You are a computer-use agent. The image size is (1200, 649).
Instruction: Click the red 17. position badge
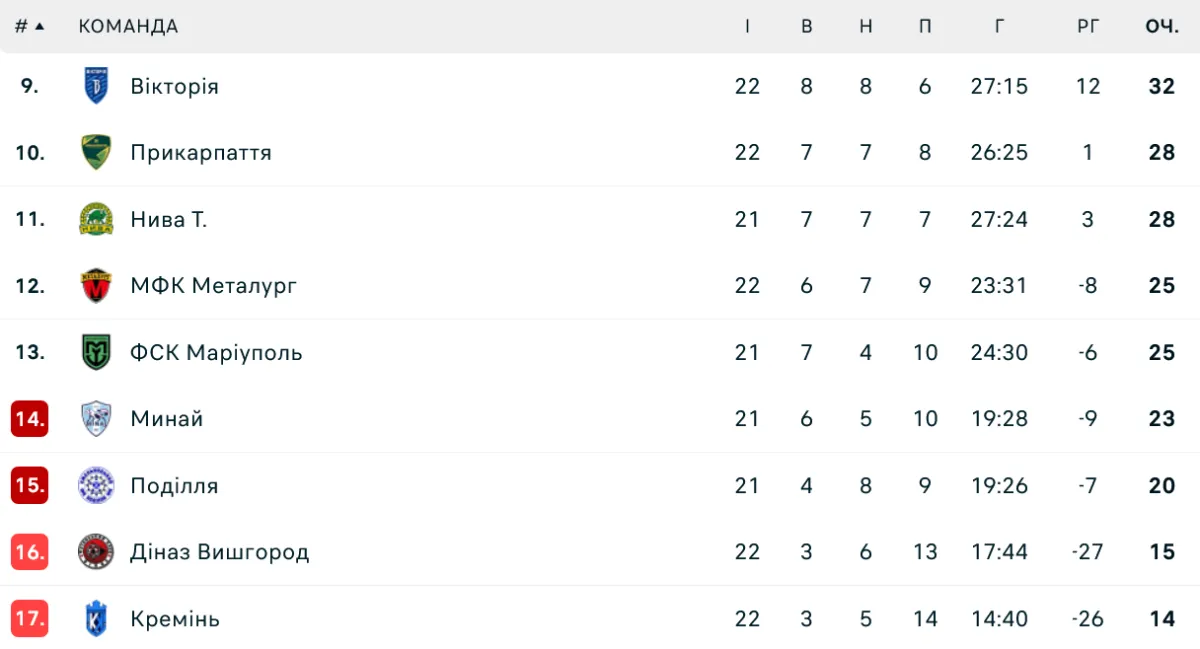pos(30,619)
